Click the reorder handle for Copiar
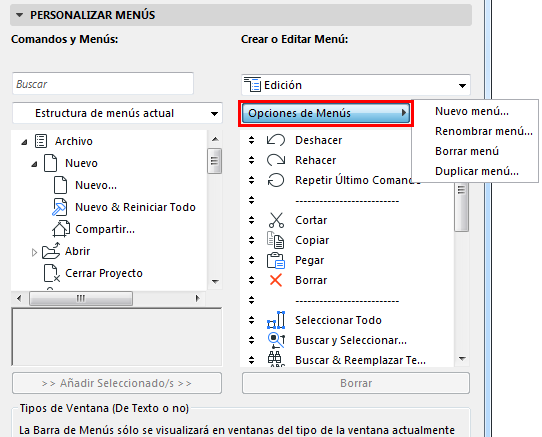The width and height of the screenshot is (542, 437). point(251,240)
